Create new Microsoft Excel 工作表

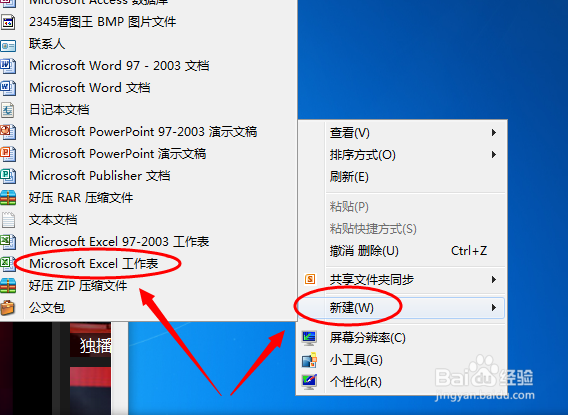(x=94, y=264)
